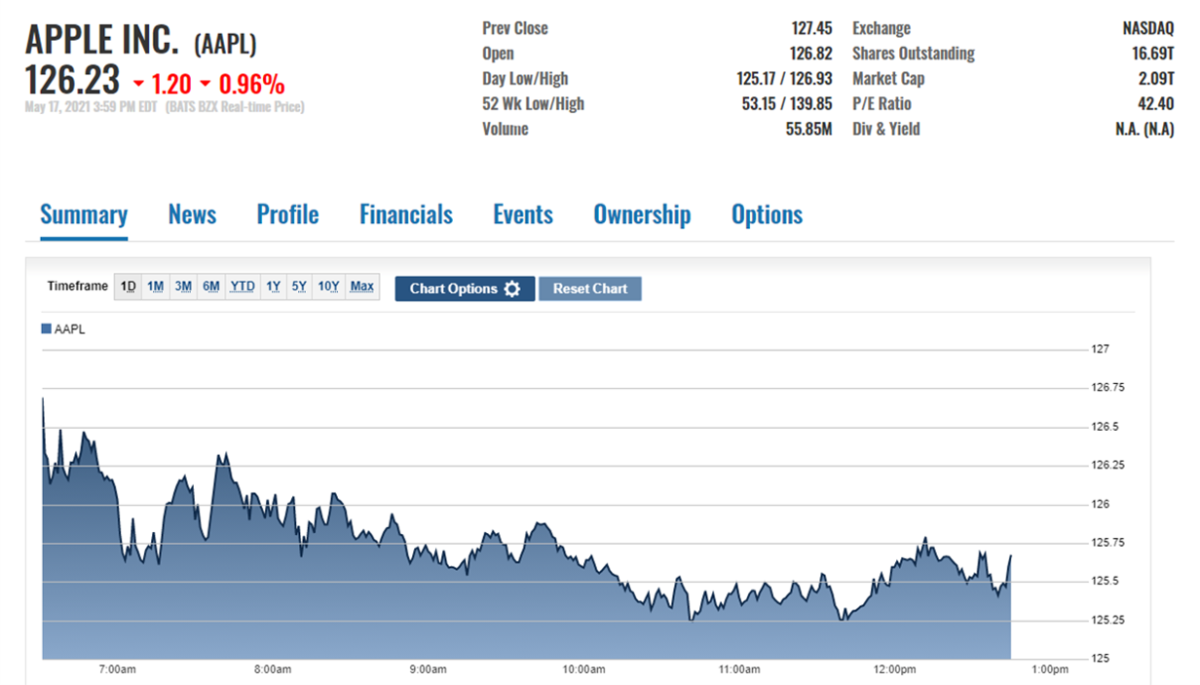
Task: Click the 126.75 y-axis label
Action: pos(1106,388)
